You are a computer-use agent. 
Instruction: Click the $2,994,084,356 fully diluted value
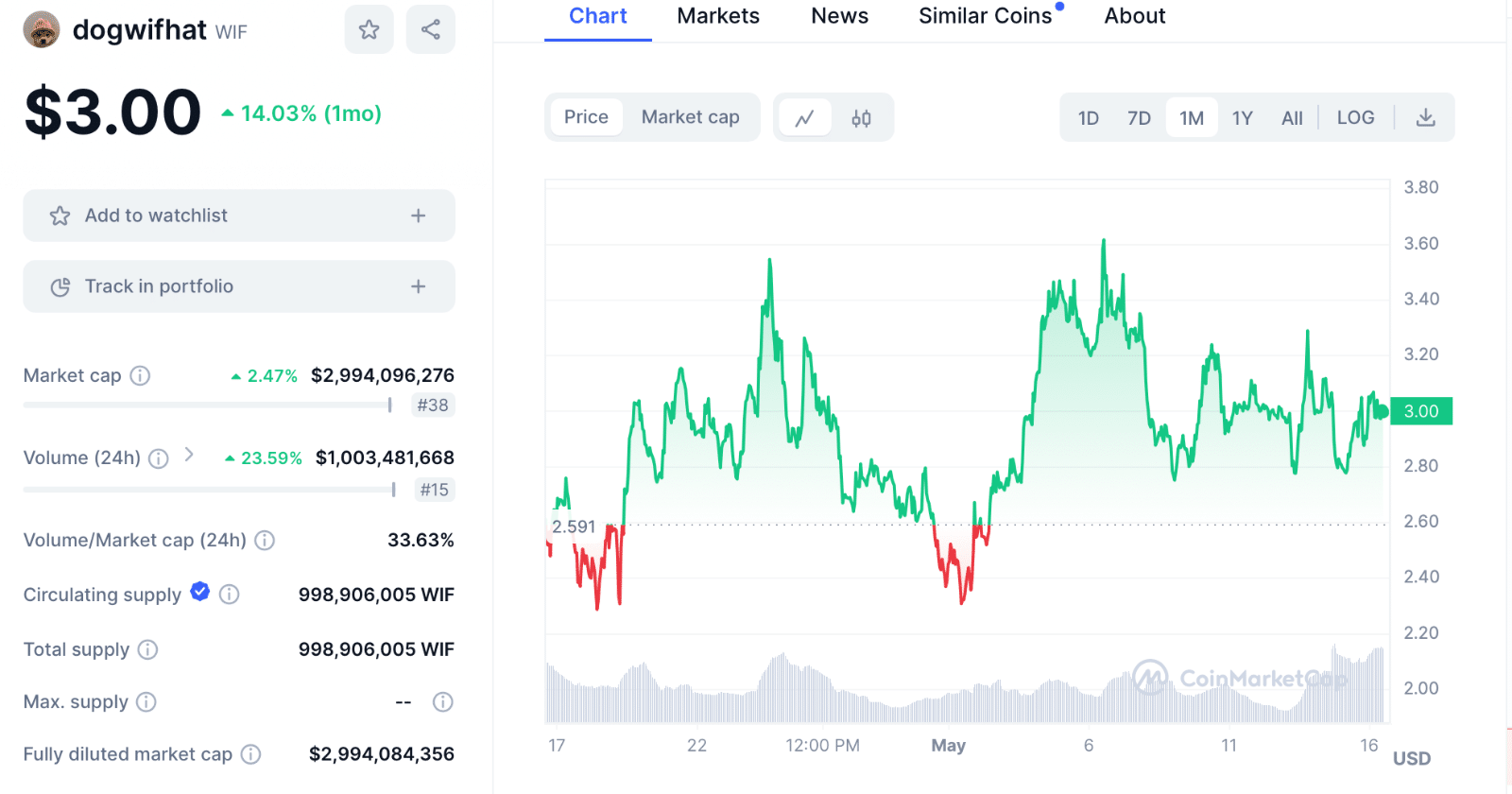pos(382,754)
